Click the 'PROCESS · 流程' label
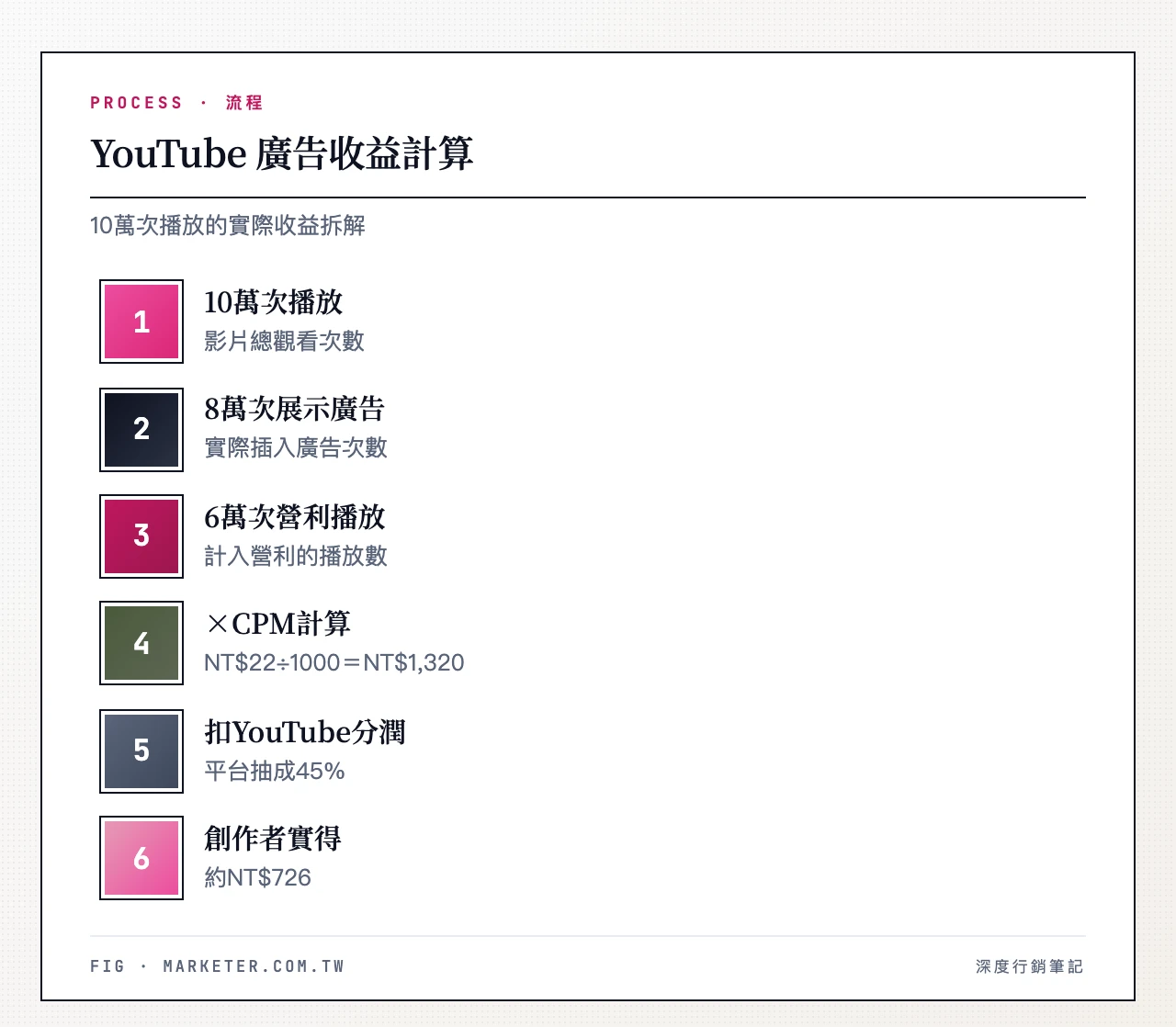This screenshot has width=1176, height=1027. point(176,103)
